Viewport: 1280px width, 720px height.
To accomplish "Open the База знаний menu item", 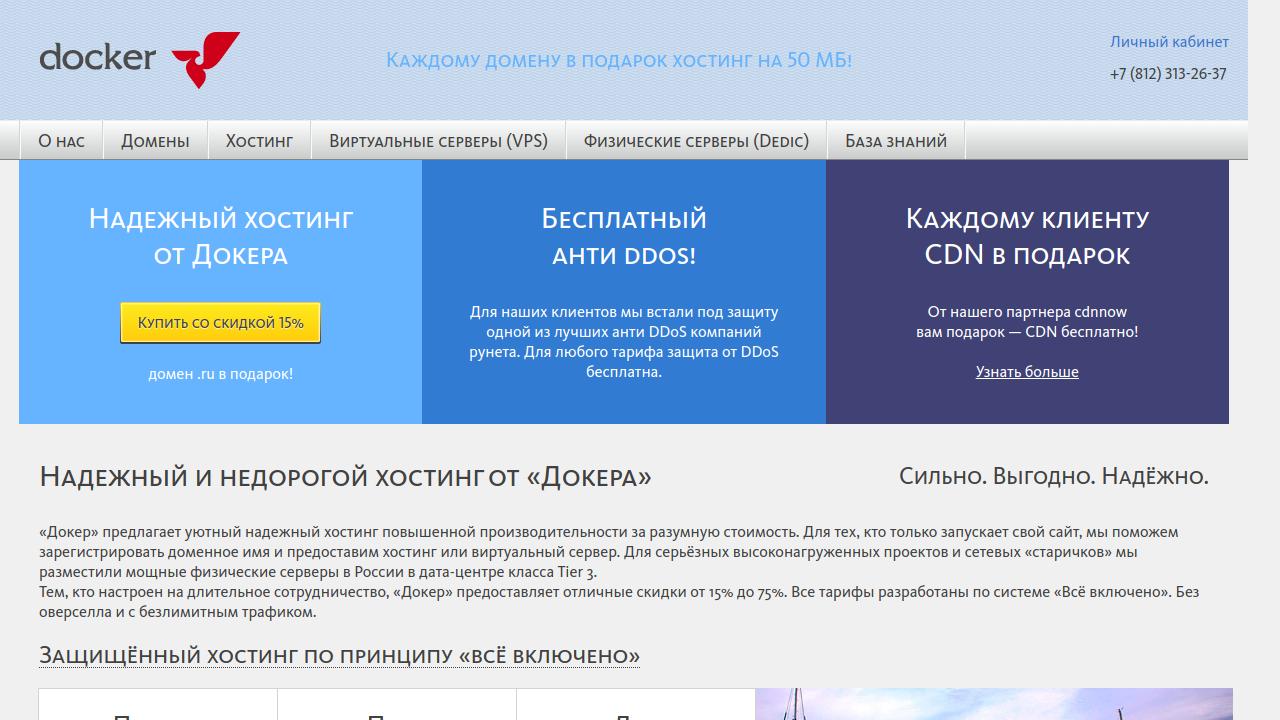I will [x=896, y=141].
